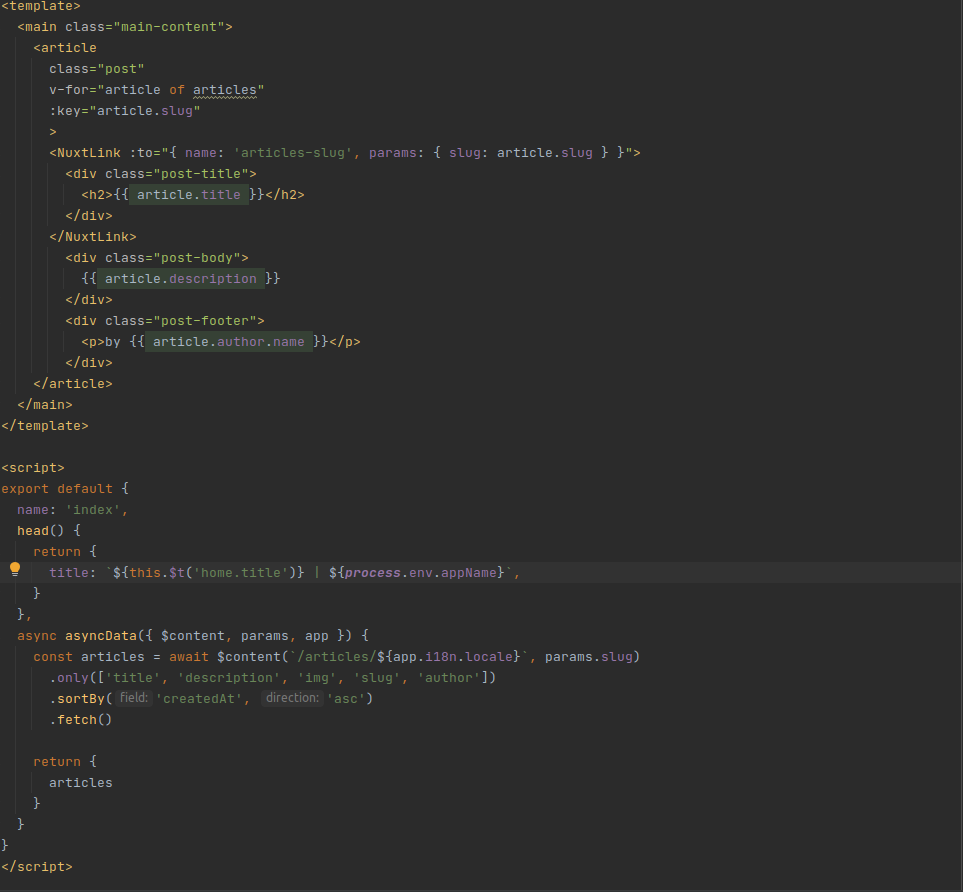Click 'home.title' translation key string
The height and width of the screenshot is (892, 963).
click(241, 573)
